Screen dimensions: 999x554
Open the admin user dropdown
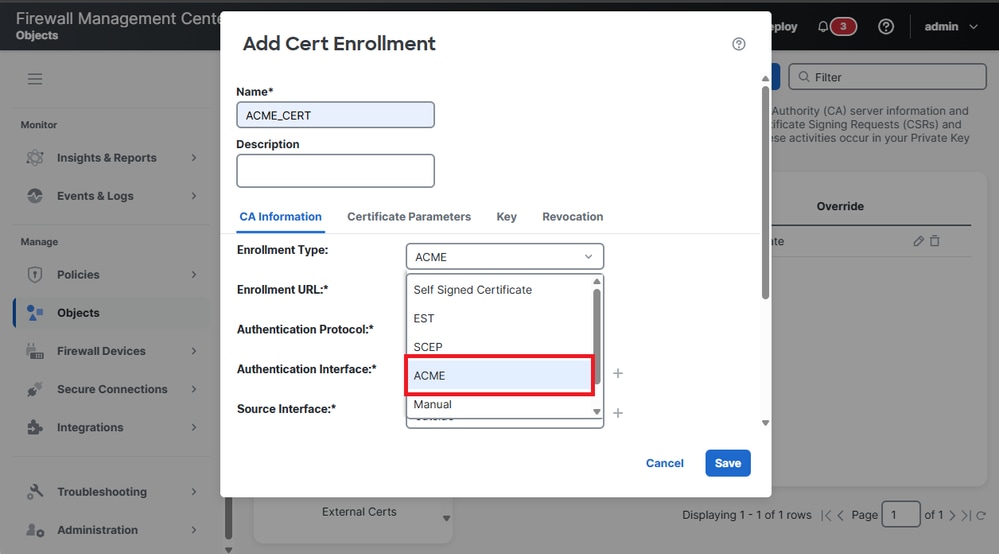point(950,27)
